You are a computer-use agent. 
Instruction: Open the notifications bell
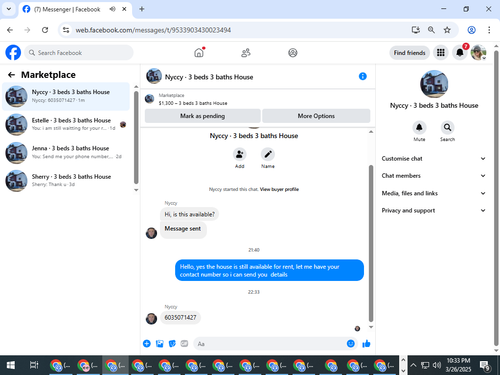tap(460, 53)
